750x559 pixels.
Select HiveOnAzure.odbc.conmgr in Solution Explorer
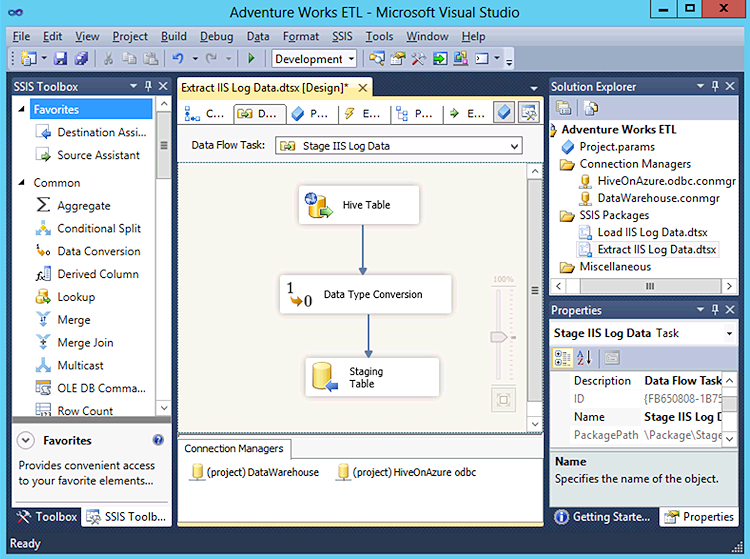(658, 181)
